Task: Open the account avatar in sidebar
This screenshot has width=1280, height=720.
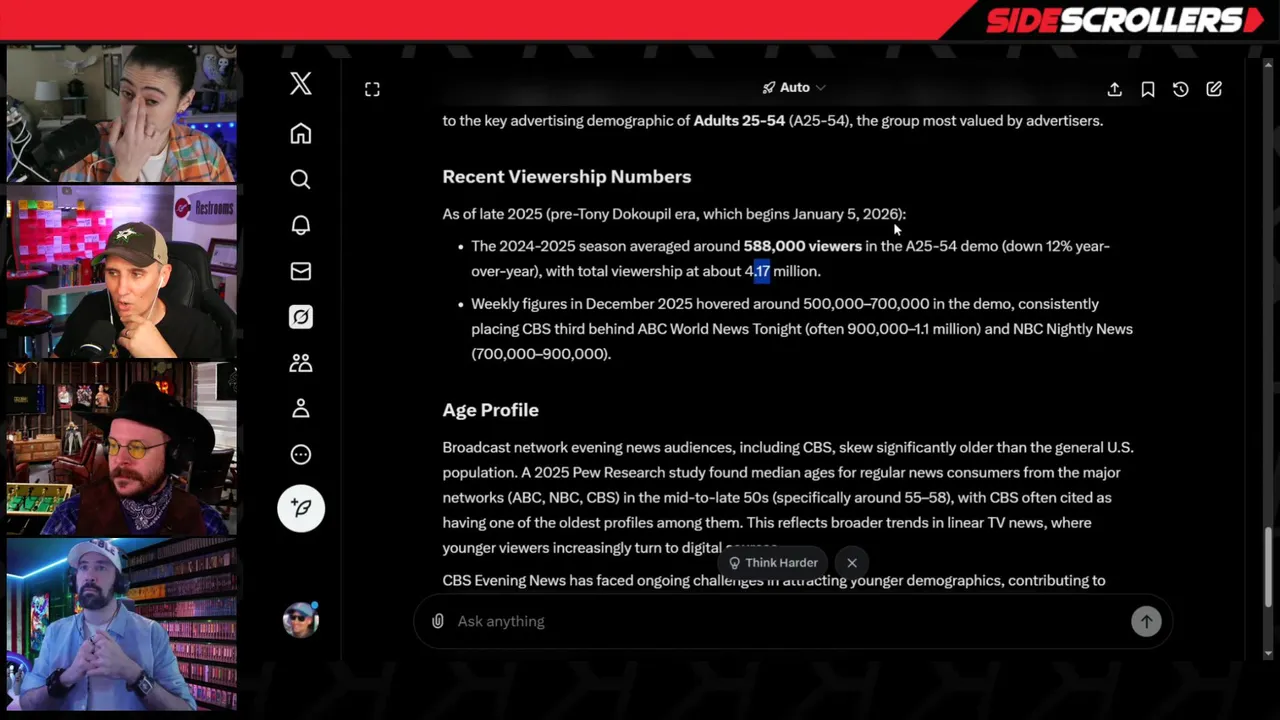Action: click(x=300, y=620)
